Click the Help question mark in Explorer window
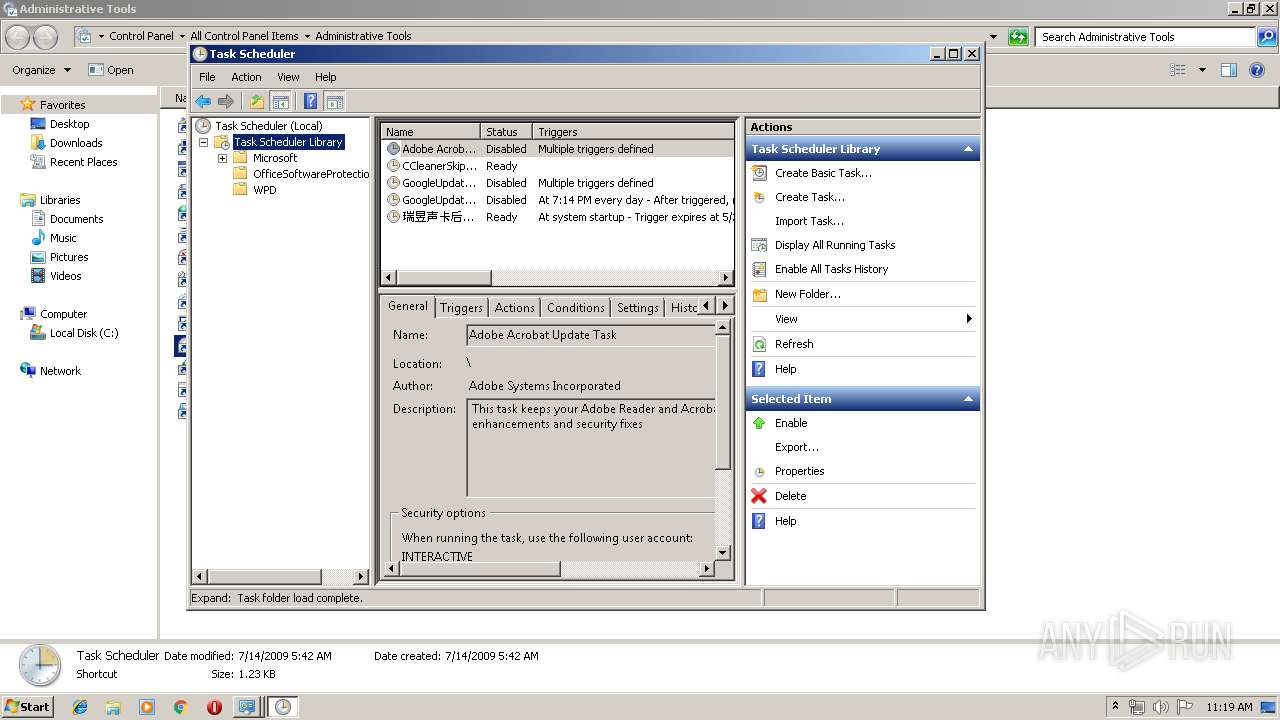Viewport: 1280px width, 720px height. tap(1258, 70)
